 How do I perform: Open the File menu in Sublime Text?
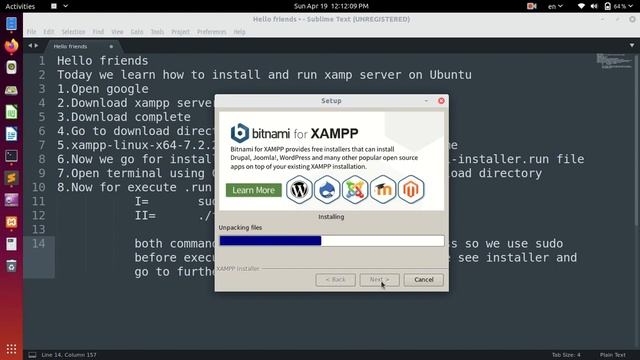pyautogui.click(x=31, y=32)
